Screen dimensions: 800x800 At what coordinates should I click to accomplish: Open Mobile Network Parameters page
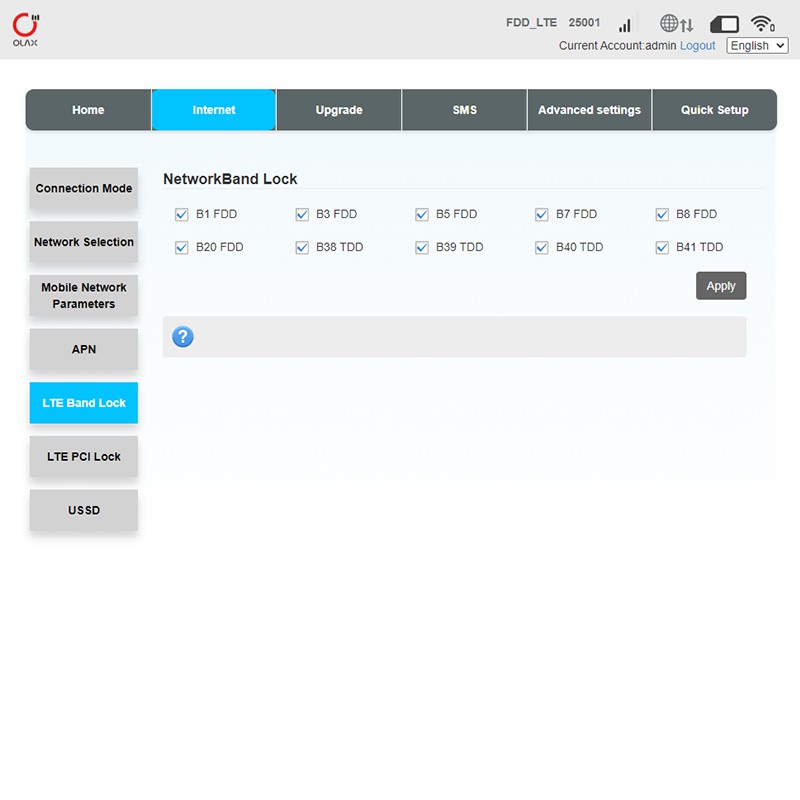pos(84,296)
